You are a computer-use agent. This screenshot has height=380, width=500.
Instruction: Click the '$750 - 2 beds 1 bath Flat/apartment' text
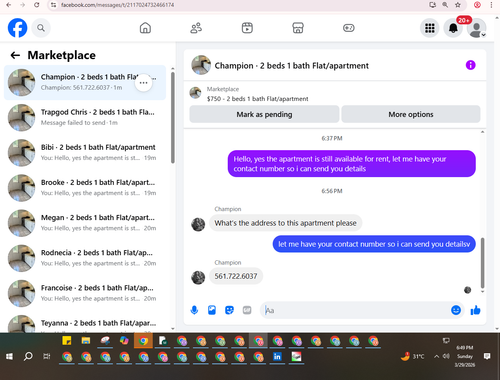[258, 99]
